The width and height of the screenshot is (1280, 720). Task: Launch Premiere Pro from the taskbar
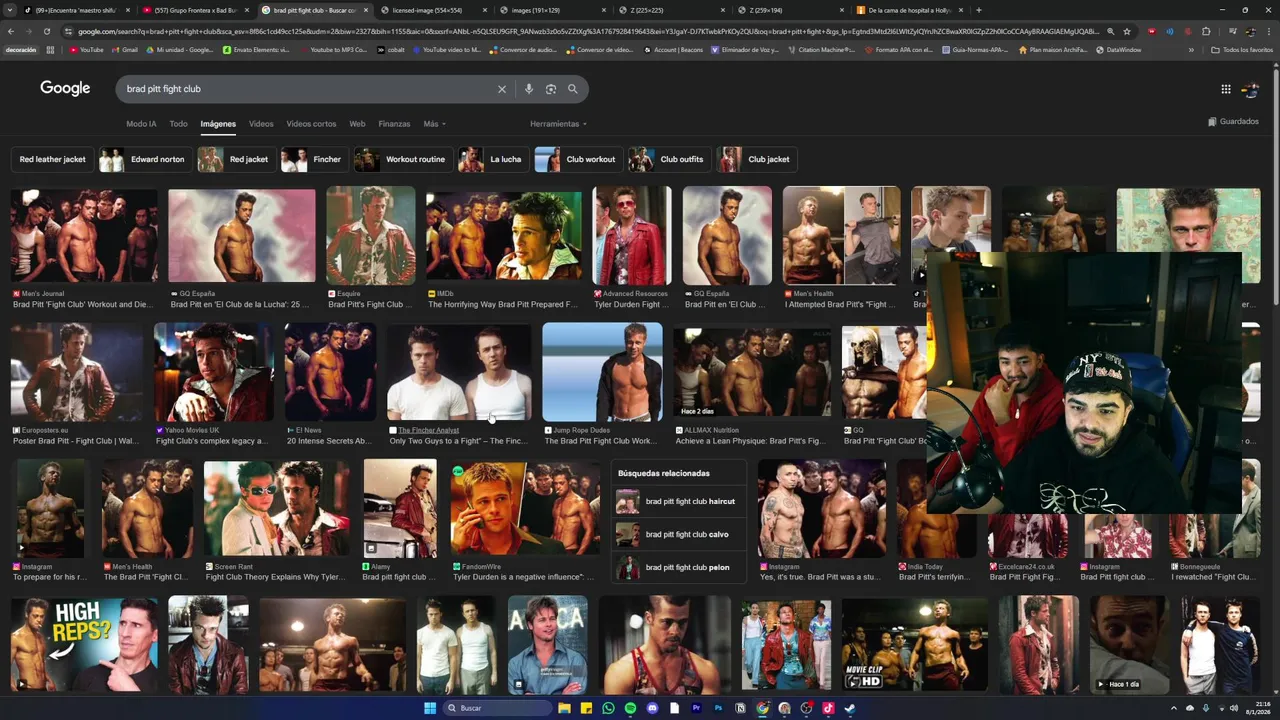coord(696,708)
